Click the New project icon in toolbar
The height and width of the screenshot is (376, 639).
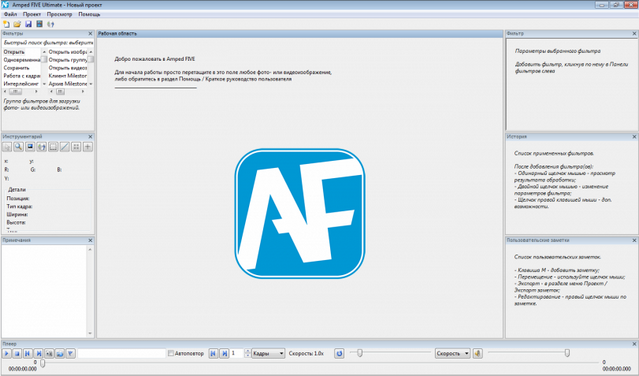(6, 24)
